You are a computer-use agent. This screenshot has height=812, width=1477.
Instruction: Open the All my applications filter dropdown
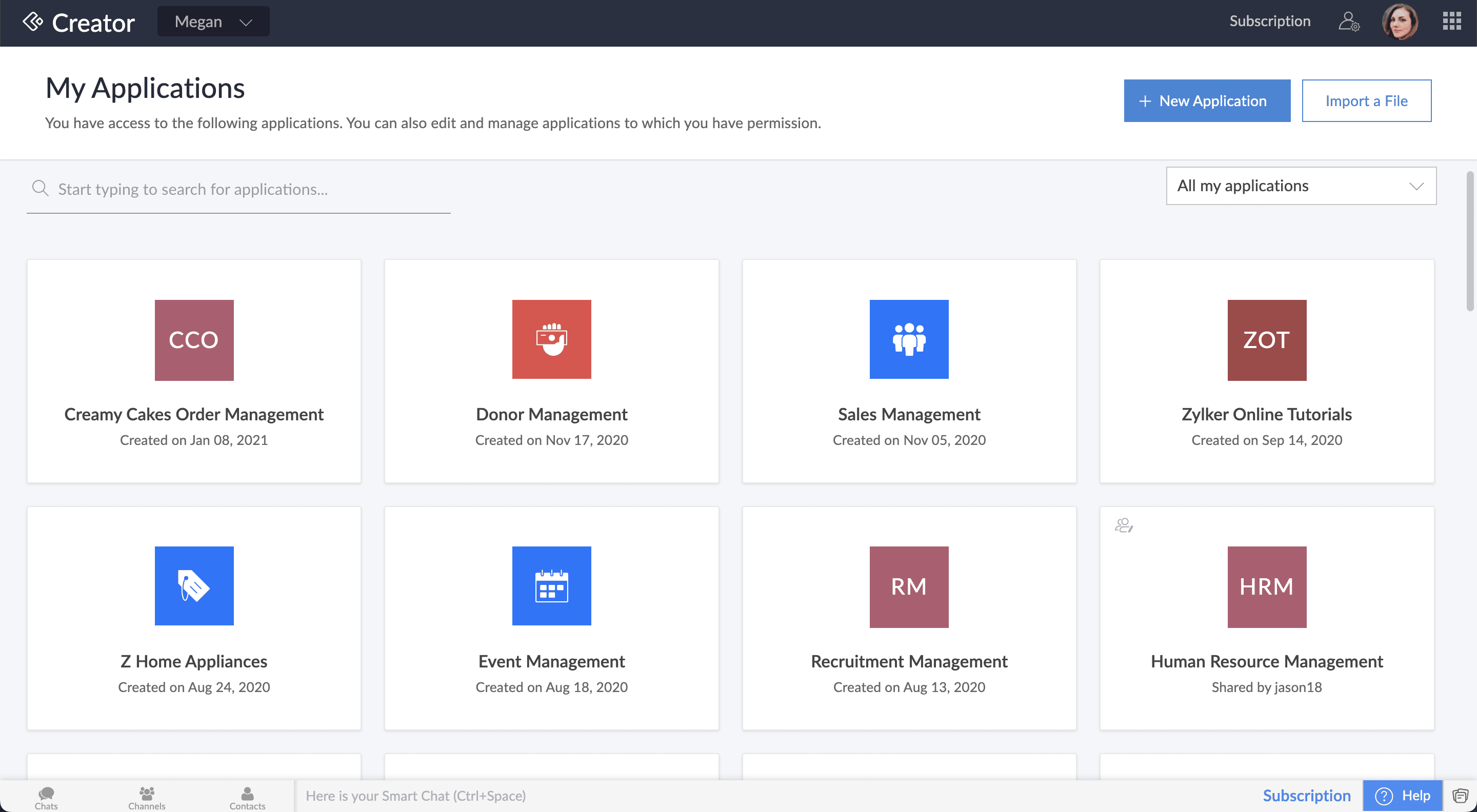(1301, 186)
